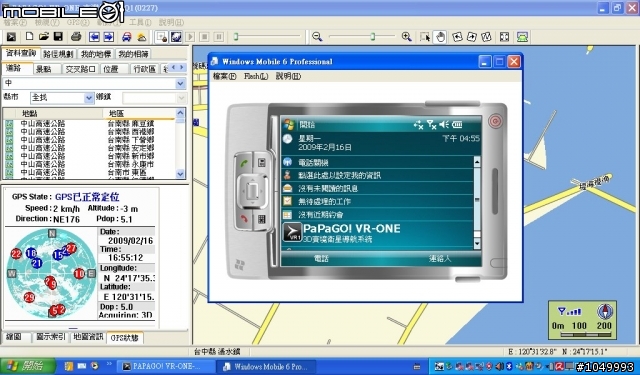Open the 縣市 dropdown showing 全找
This screenshot has width=640, height=375.
[89, 98]
